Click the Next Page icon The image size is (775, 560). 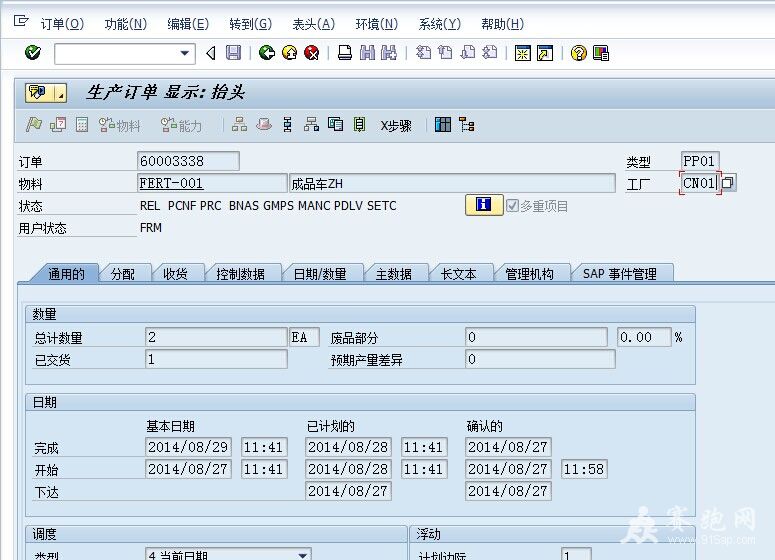click(468, 52)
